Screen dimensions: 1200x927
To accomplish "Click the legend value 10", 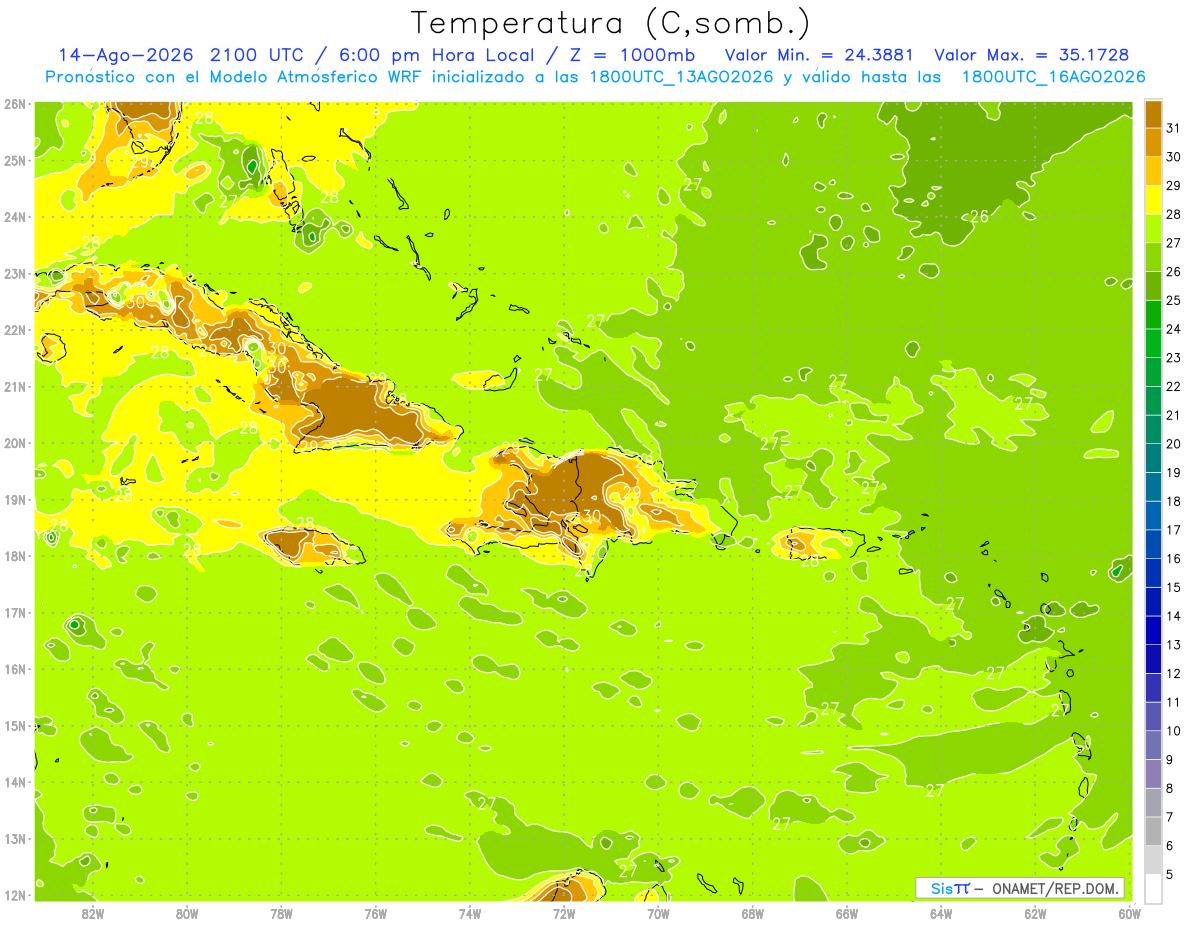I will 1174,731.
